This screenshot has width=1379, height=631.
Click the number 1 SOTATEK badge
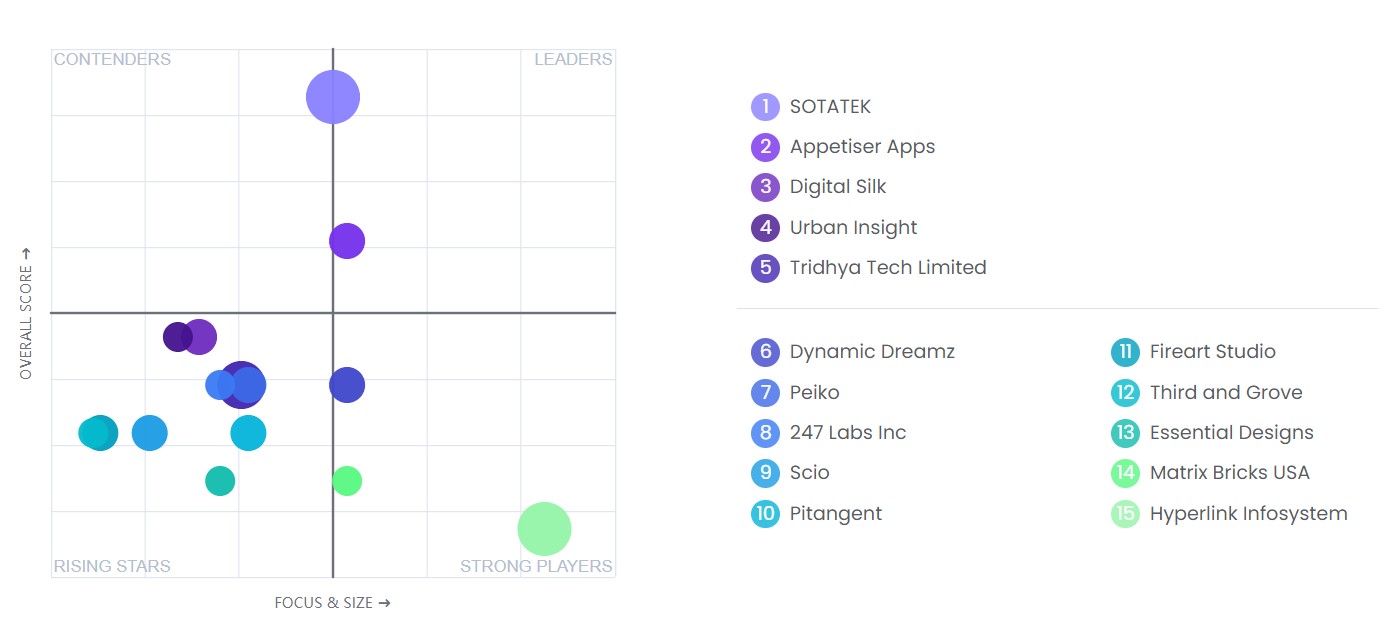(765, 106)
